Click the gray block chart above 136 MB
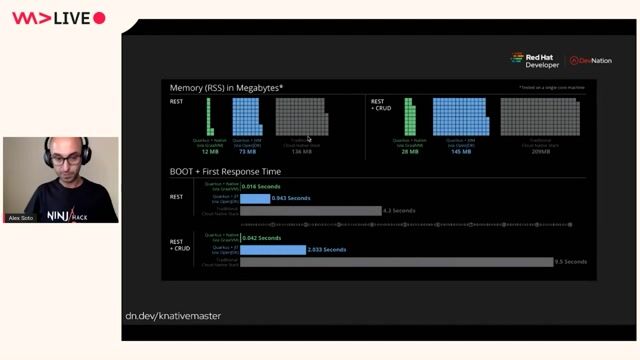640x360 pixels. click(302, 117)
